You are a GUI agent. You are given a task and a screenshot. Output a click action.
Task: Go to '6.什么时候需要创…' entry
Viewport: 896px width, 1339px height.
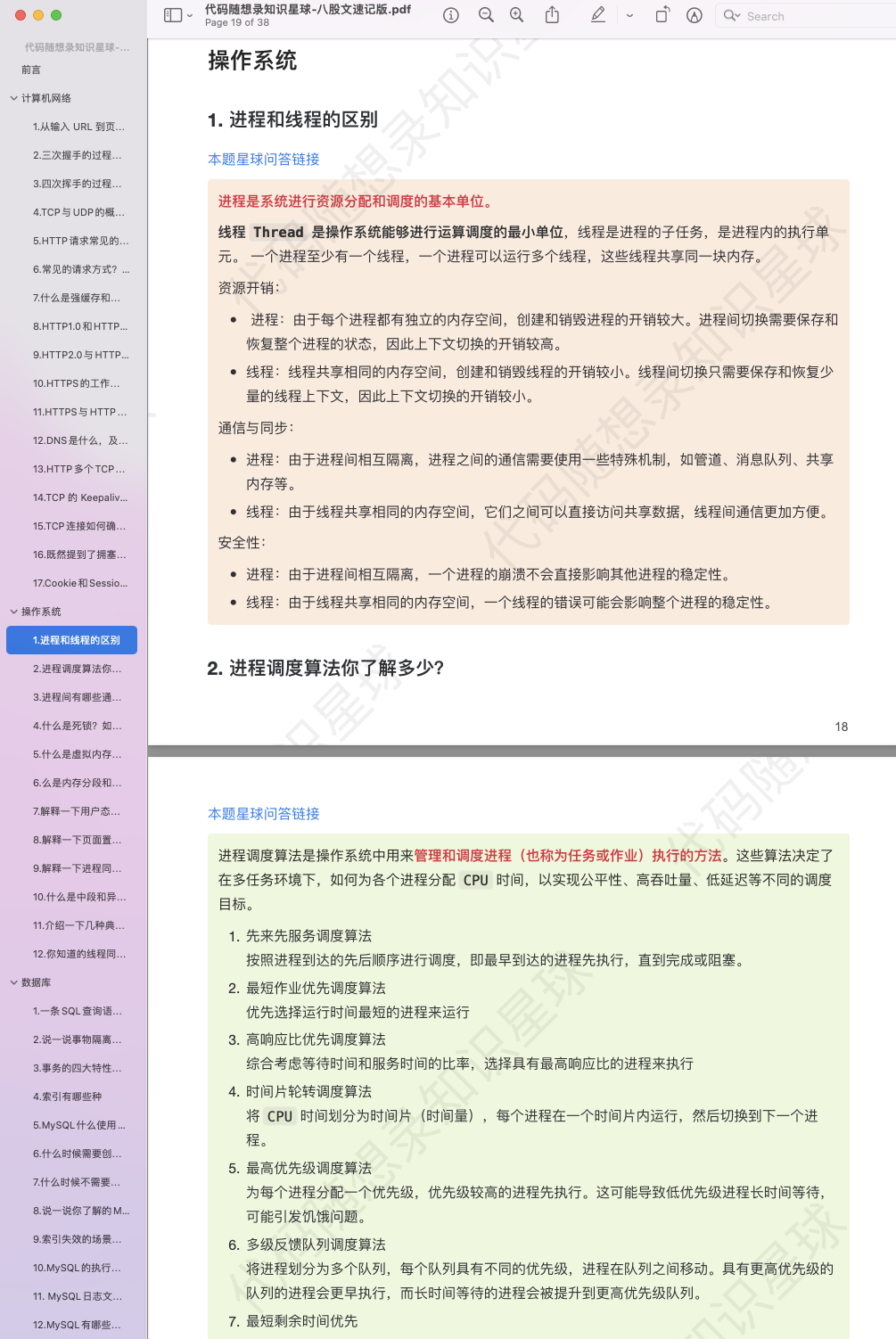click(x=78, y=1154)
